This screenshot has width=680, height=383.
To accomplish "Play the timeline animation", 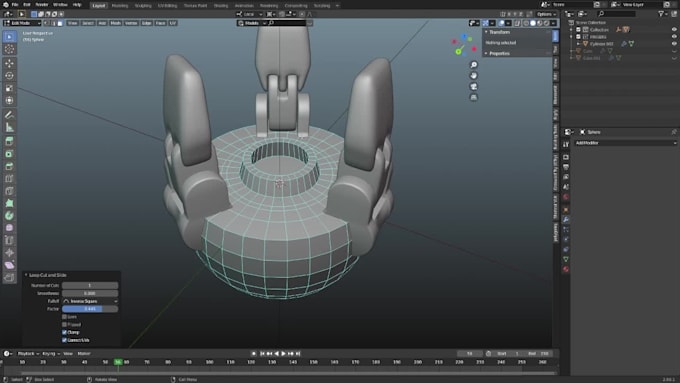I will [284, 354].
